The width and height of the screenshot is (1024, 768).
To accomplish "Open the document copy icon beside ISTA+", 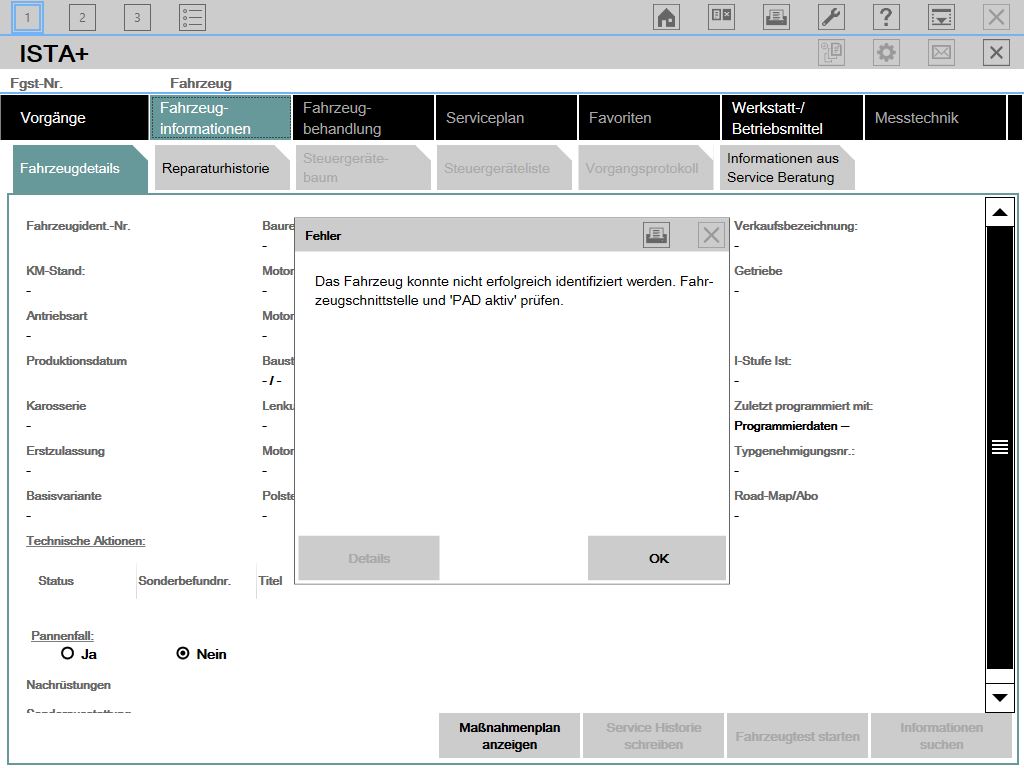I will 831,53.
